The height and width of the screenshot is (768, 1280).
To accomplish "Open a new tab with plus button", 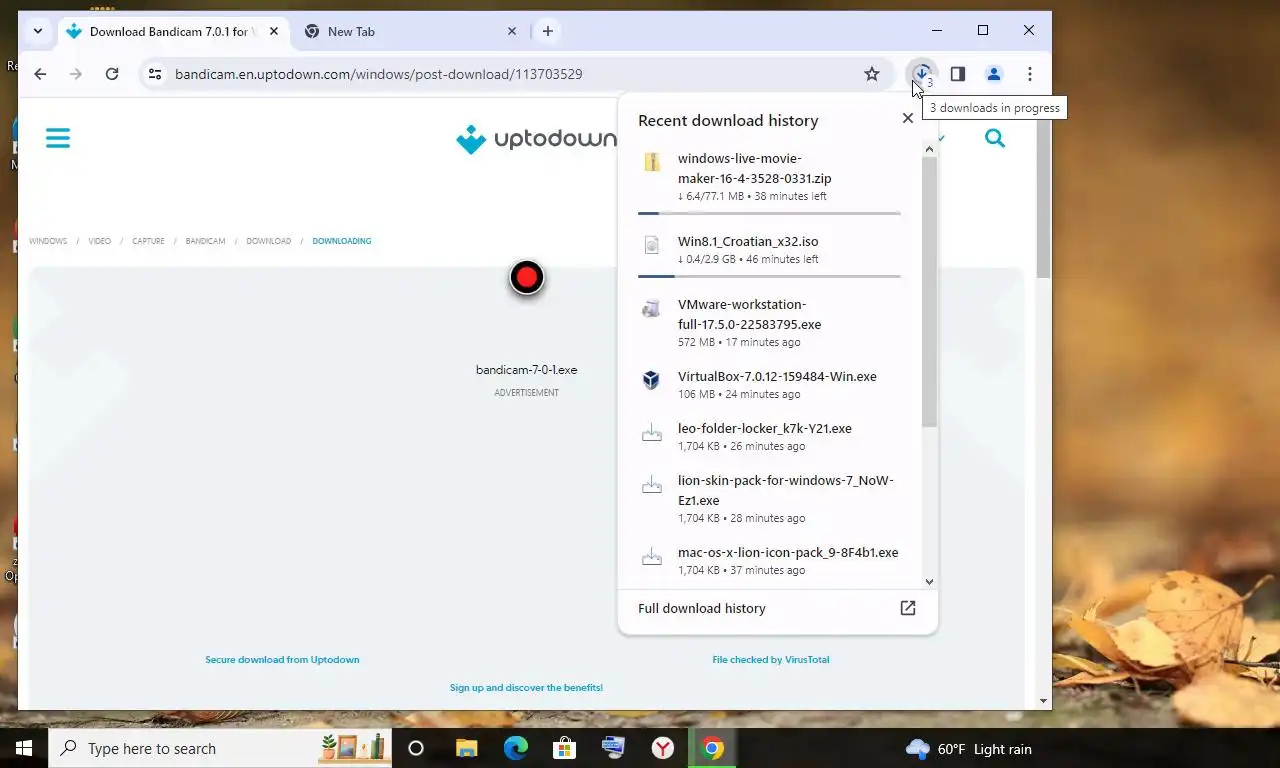I will coord(547,31).
